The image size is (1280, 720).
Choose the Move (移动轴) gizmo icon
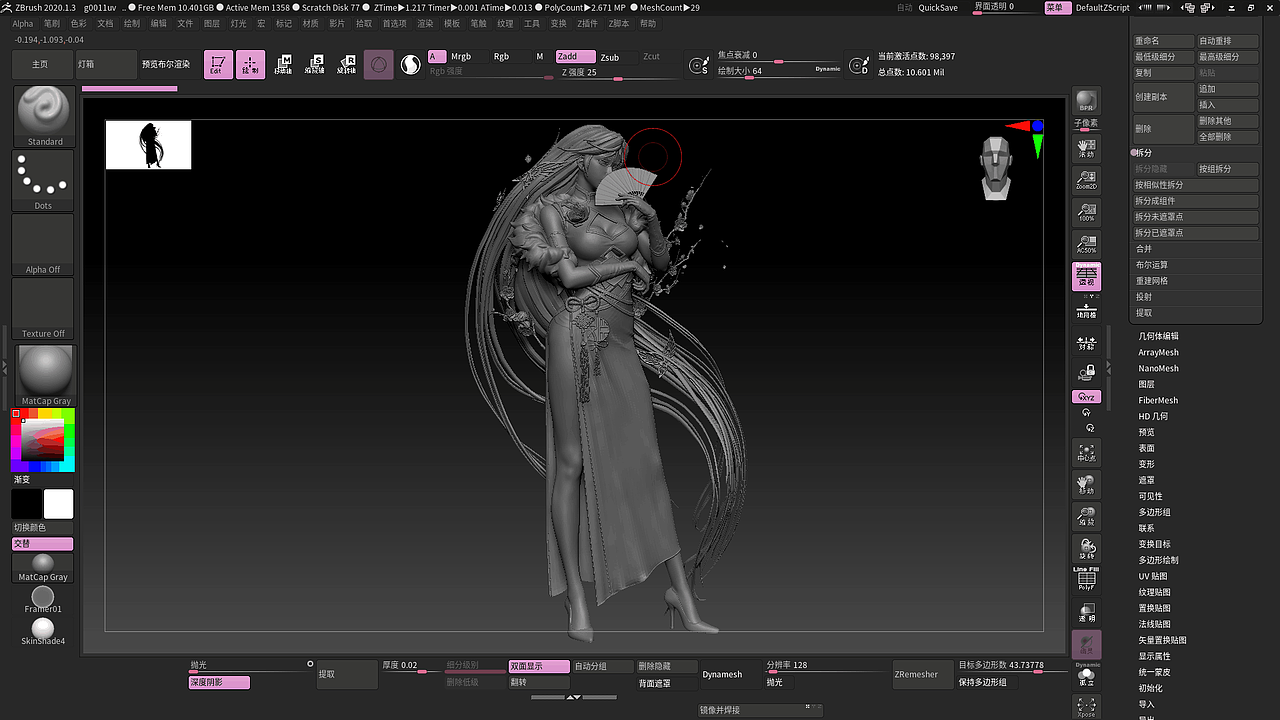pos(284,65)
